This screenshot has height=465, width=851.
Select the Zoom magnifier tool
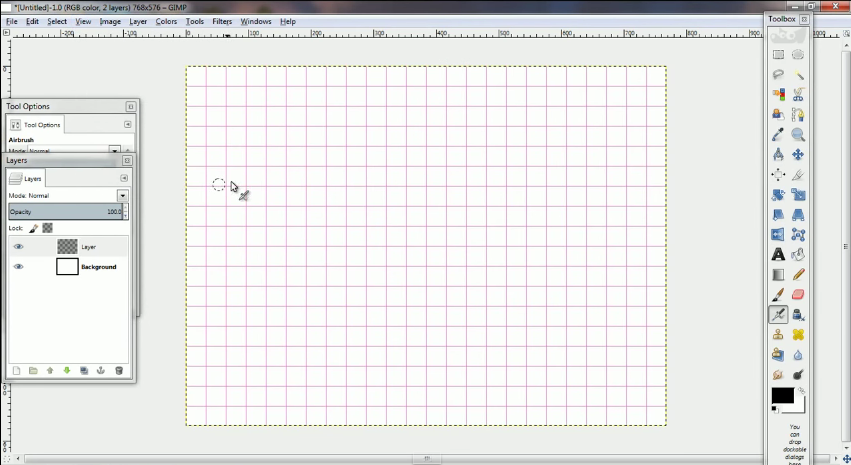(x=798, y=135)
